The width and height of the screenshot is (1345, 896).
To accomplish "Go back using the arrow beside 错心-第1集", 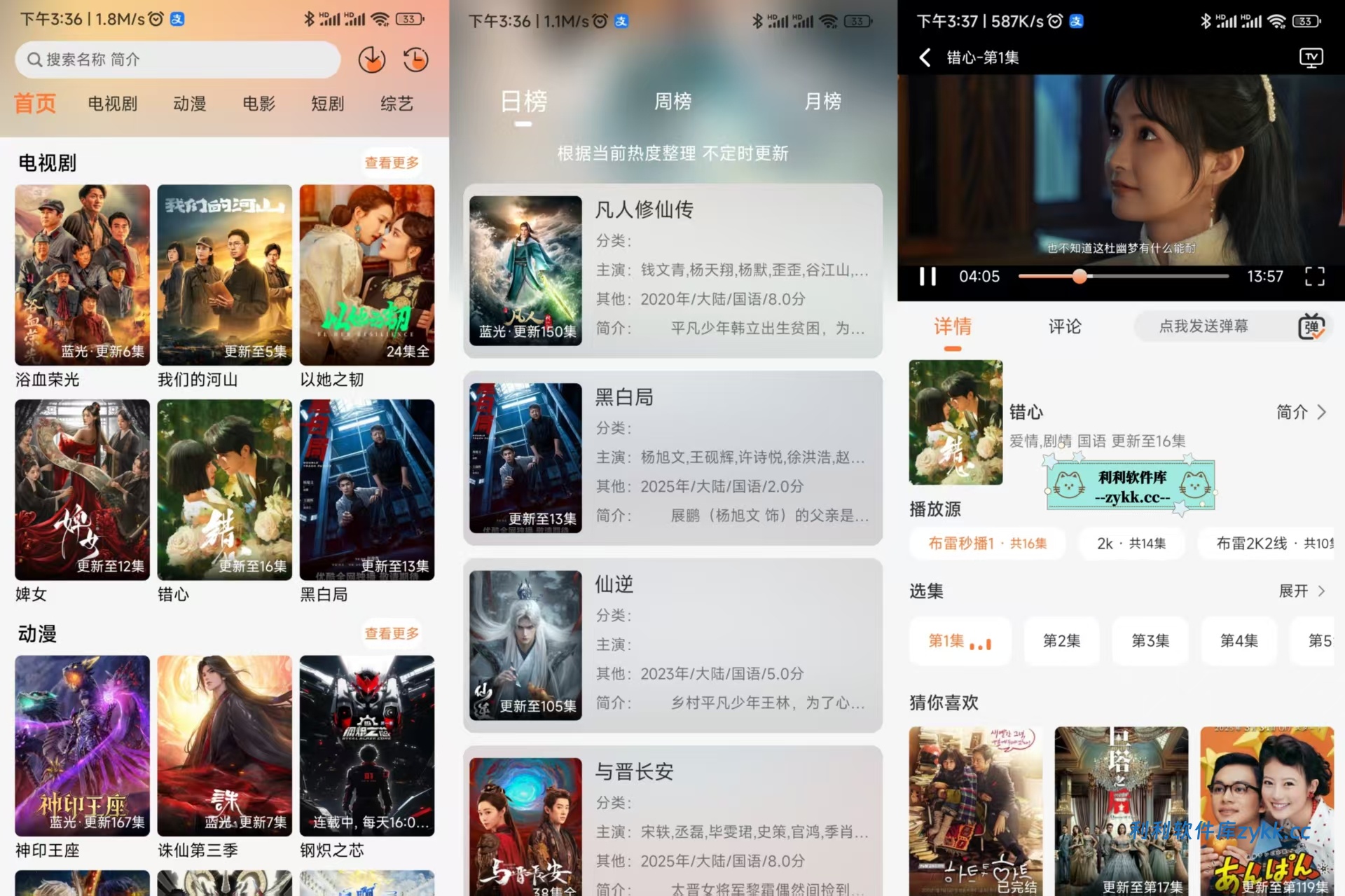I will pyautogui.click(x=925, y=57).
